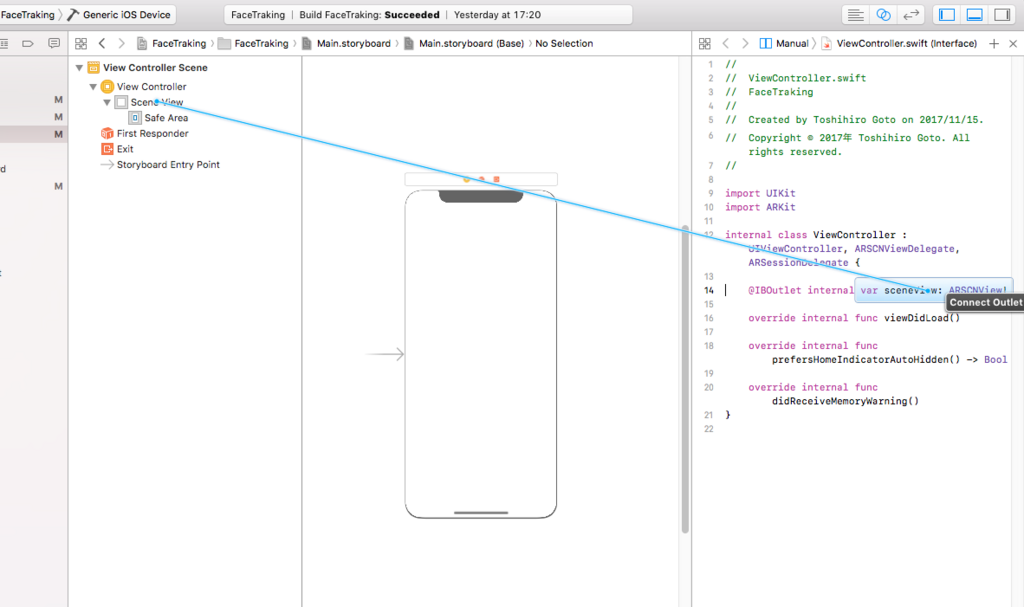1024x607 pixels.
Task: Collapse the Scene View disclosure triangle
Action: coord(106,102)
